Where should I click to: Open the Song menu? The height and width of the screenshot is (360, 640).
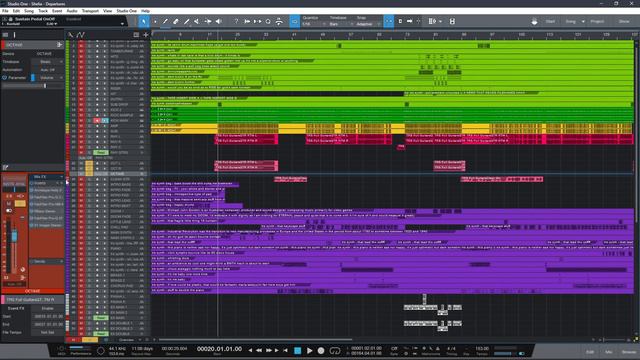click(x=29, y=11)
